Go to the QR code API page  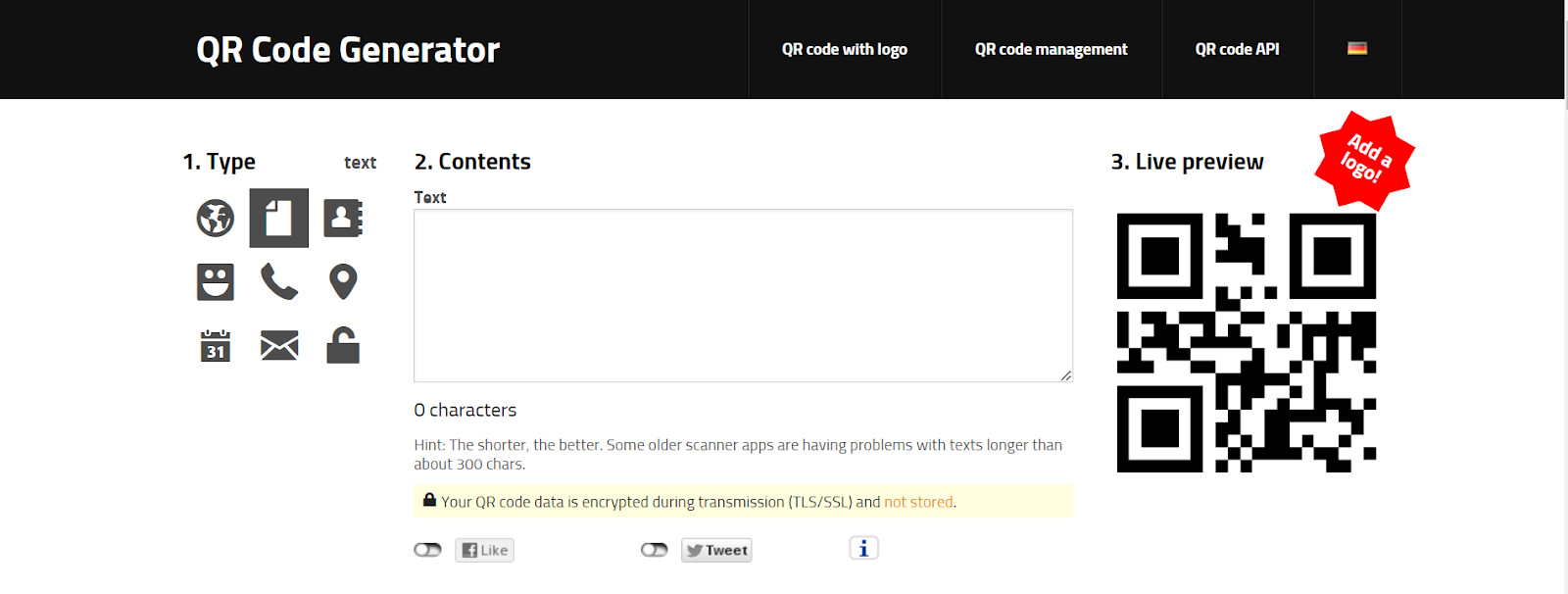point(1238,49)
